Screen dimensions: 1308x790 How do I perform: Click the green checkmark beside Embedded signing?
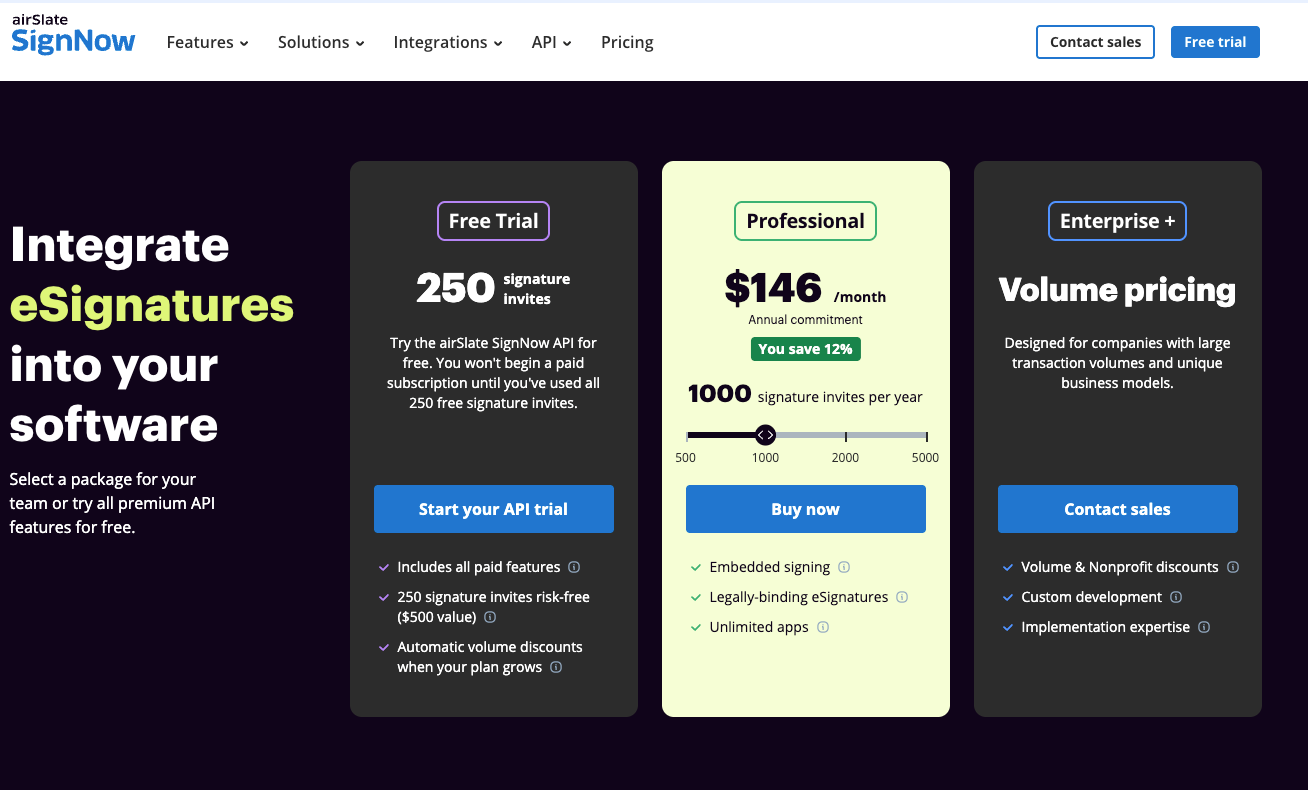[x=695, y=567]
